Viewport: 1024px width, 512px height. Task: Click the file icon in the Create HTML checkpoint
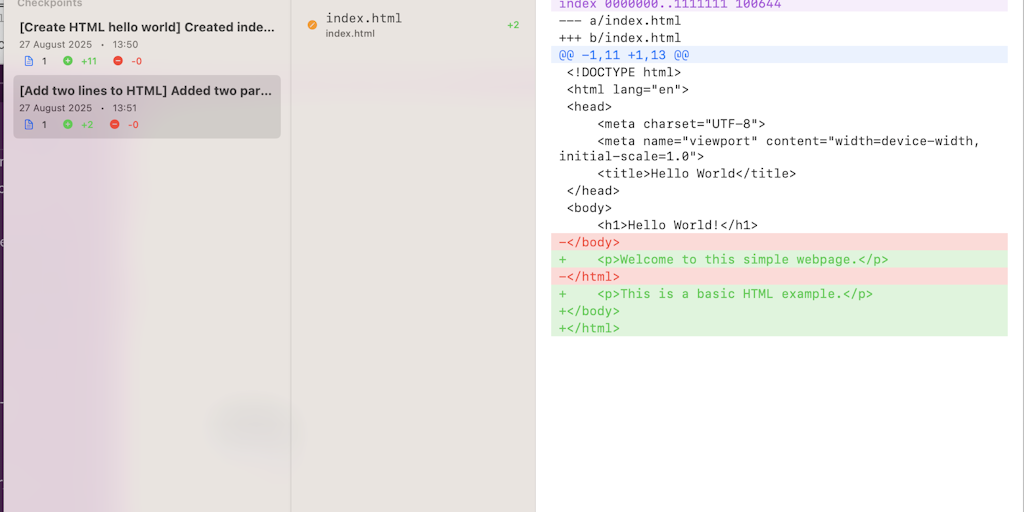28,61
